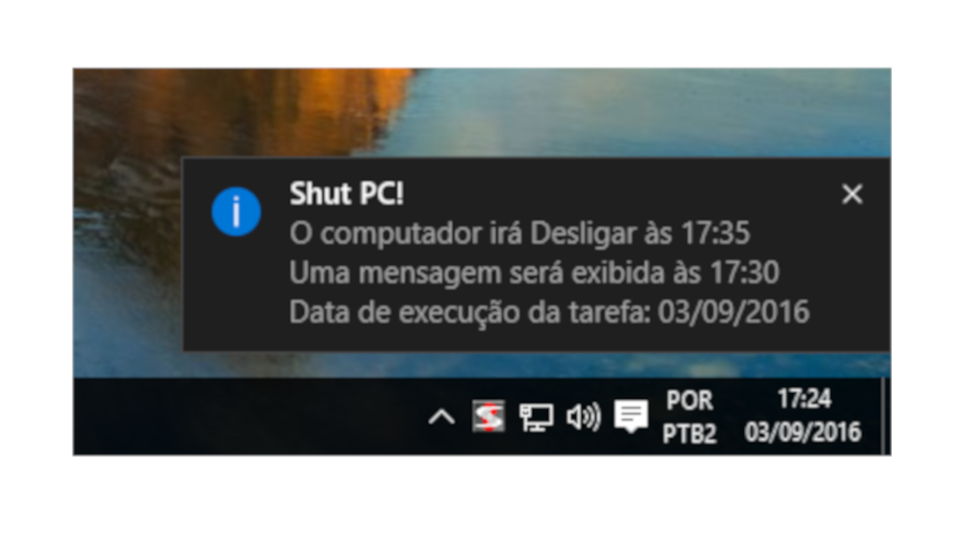Screen dimensions: 964x542
Task: Click the empty taskbar area left of tray
Action: 246,417
